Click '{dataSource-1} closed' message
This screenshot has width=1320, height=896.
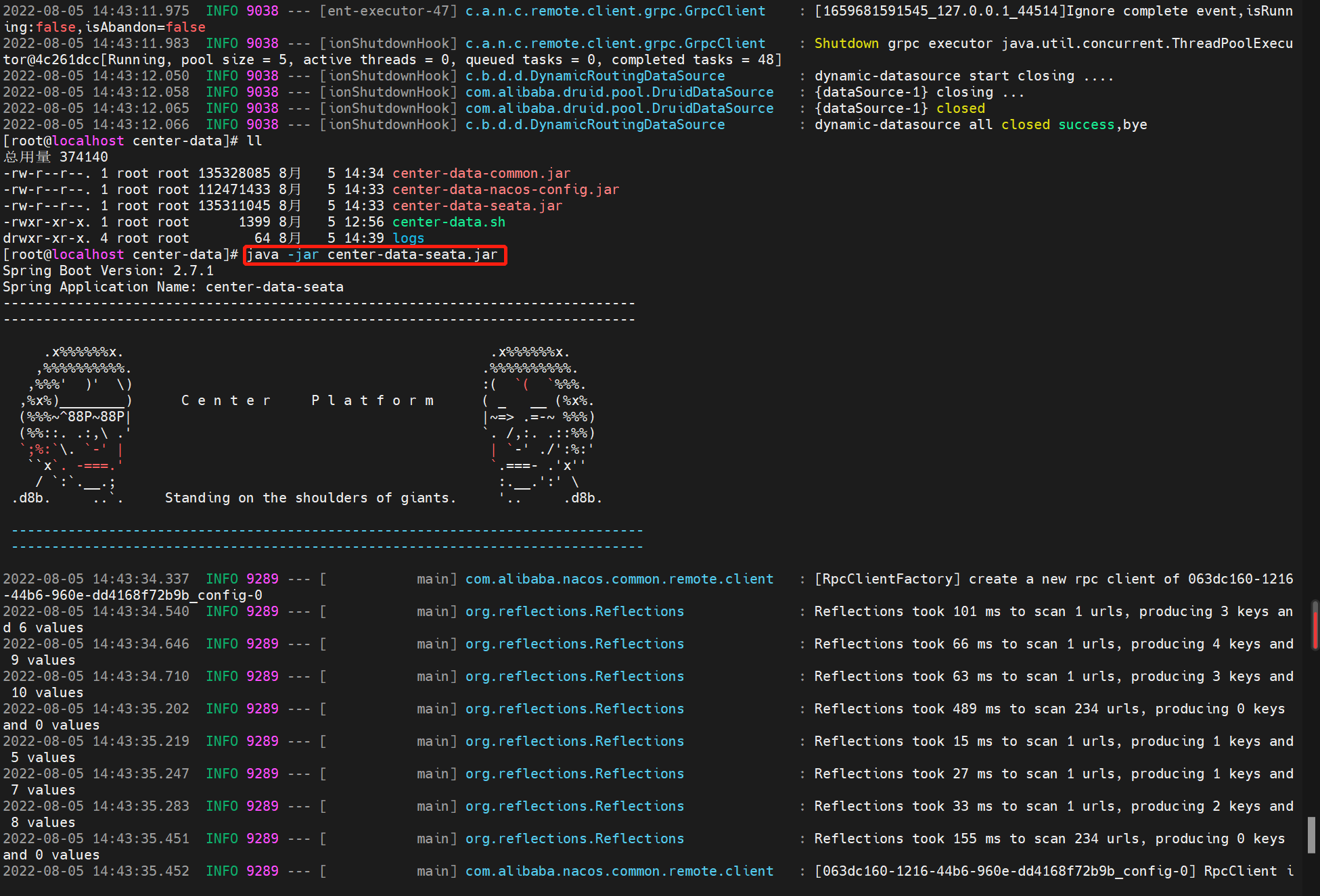[x=900, y=108]
